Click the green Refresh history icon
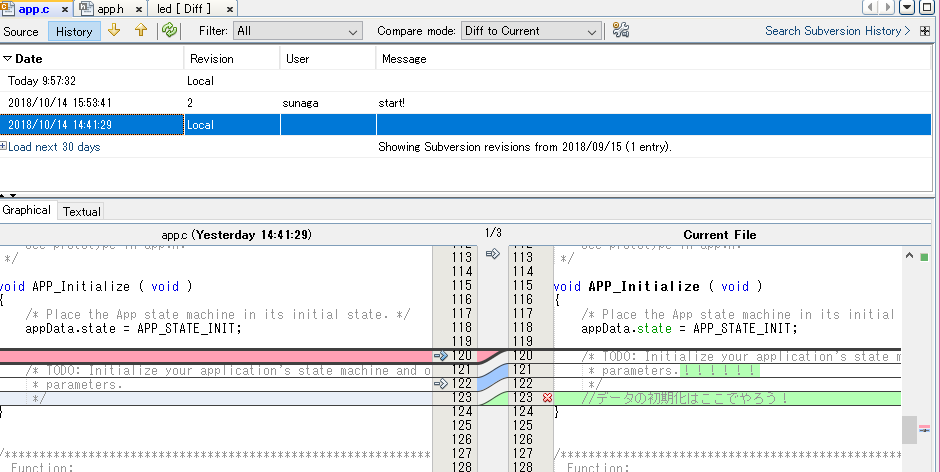 [169, 31]
